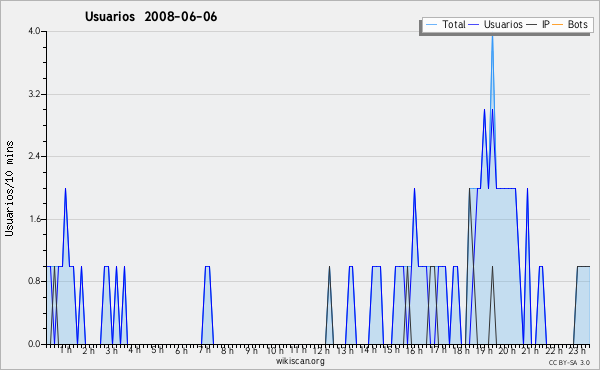The width and height of the screenshot is (600, 370).
Task: Click the 'wikiscan.org' caption below axis
Action: pyautogui.click(x=300, y=361)
